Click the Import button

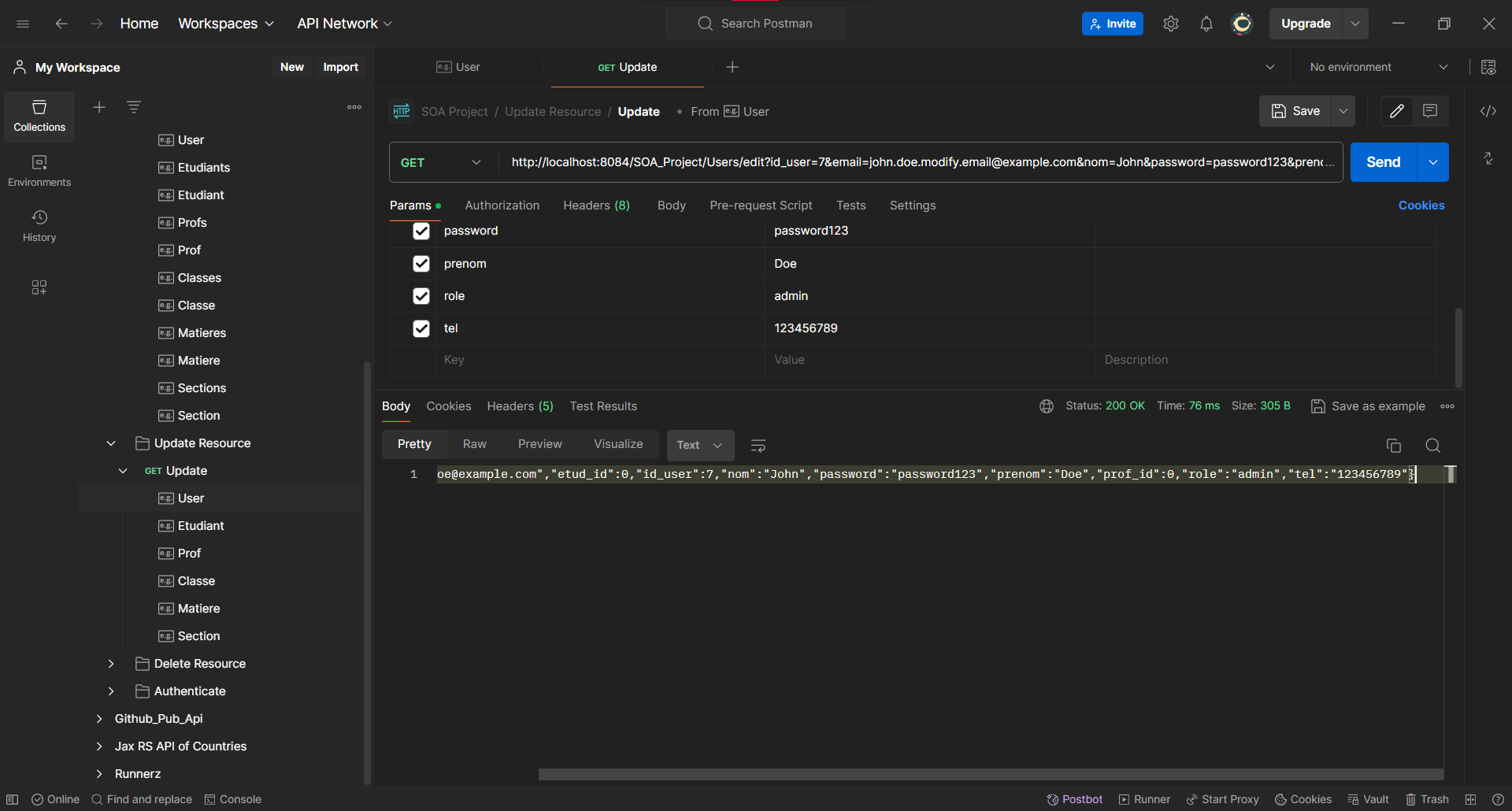coord(340,67)
